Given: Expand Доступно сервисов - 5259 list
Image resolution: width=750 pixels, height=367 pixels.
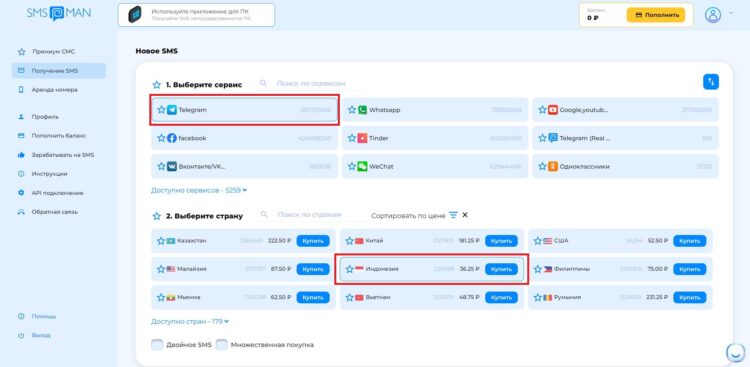Looking at the screenshot, I should 199,190.
